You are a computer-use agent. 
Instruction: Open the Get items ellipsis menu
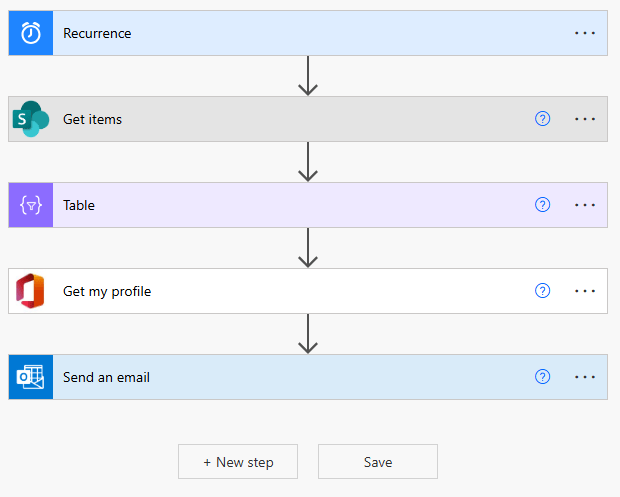point(585,119)
